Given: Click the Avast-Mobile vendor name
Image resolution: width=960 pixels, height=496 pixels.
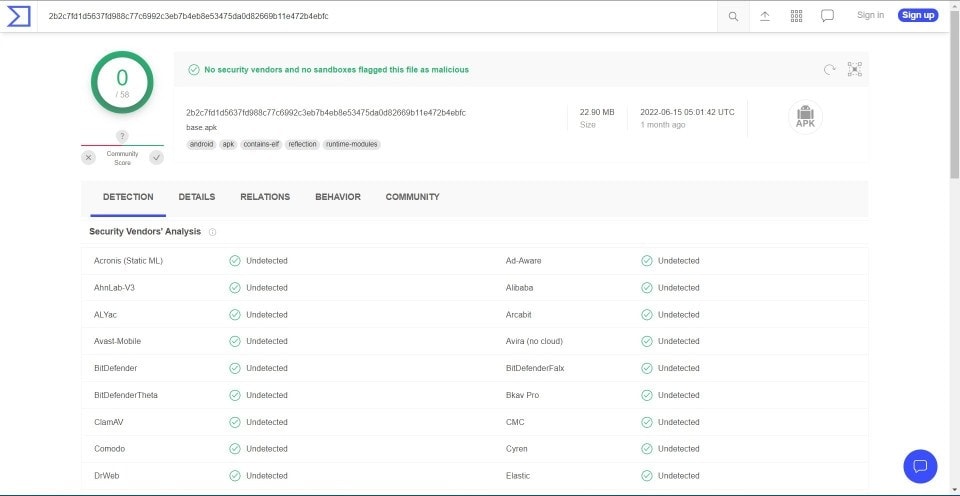Looking at the screenshot, I should pyautogui.click(x=118, y=341).
